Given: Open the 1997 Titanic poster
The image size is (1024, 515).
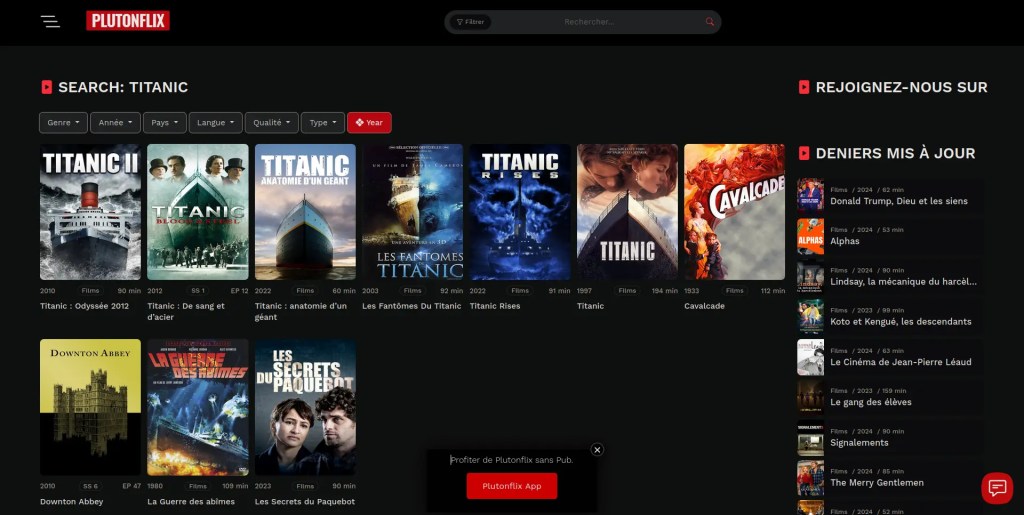Looking at the screenshot, I should pos(628,212).
